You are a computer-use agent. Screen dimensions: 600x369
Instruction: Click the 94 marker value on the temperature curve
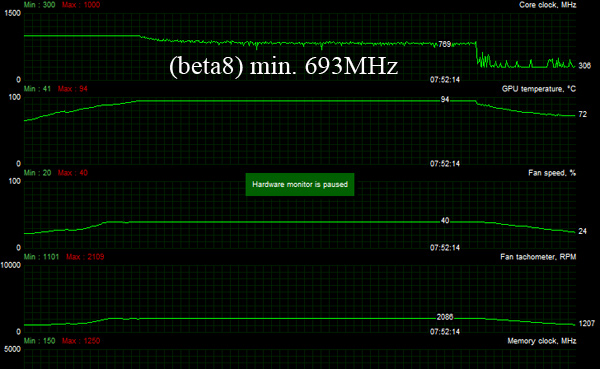click(x=445, y=100)
